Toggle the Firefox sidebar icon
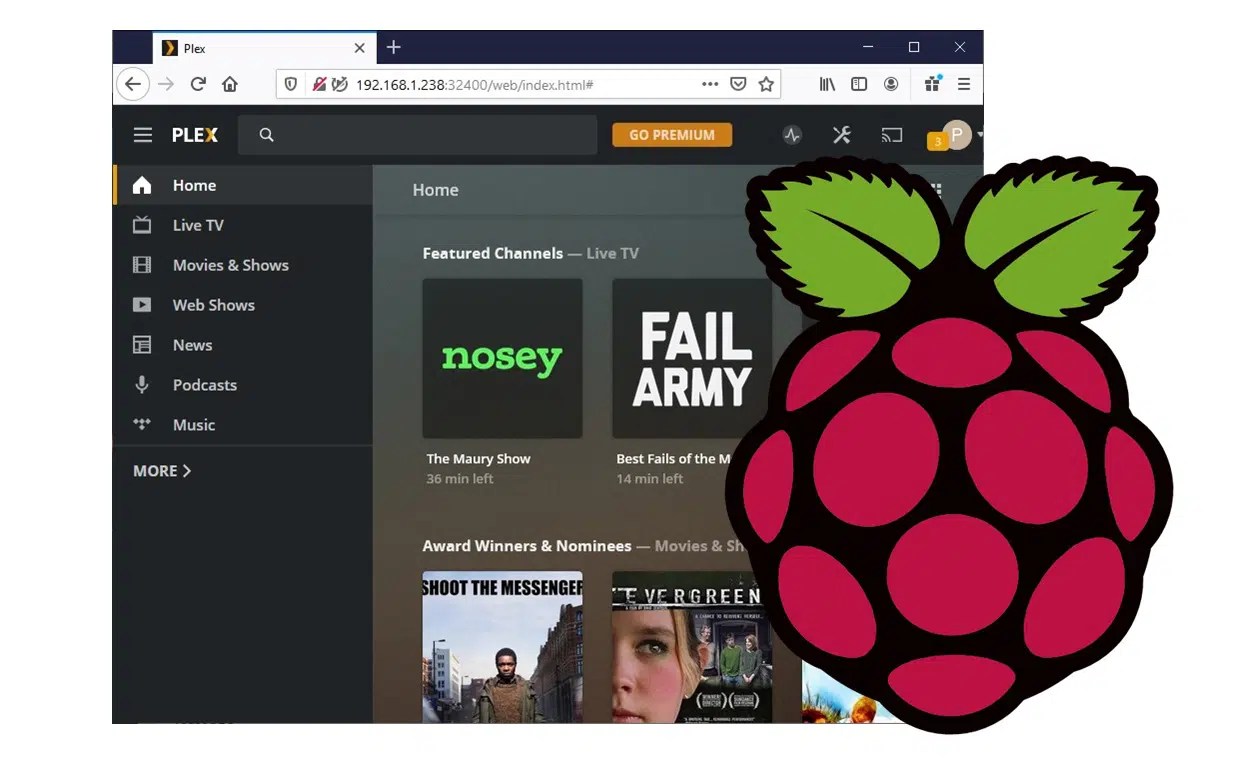 (x=859, y=84)
